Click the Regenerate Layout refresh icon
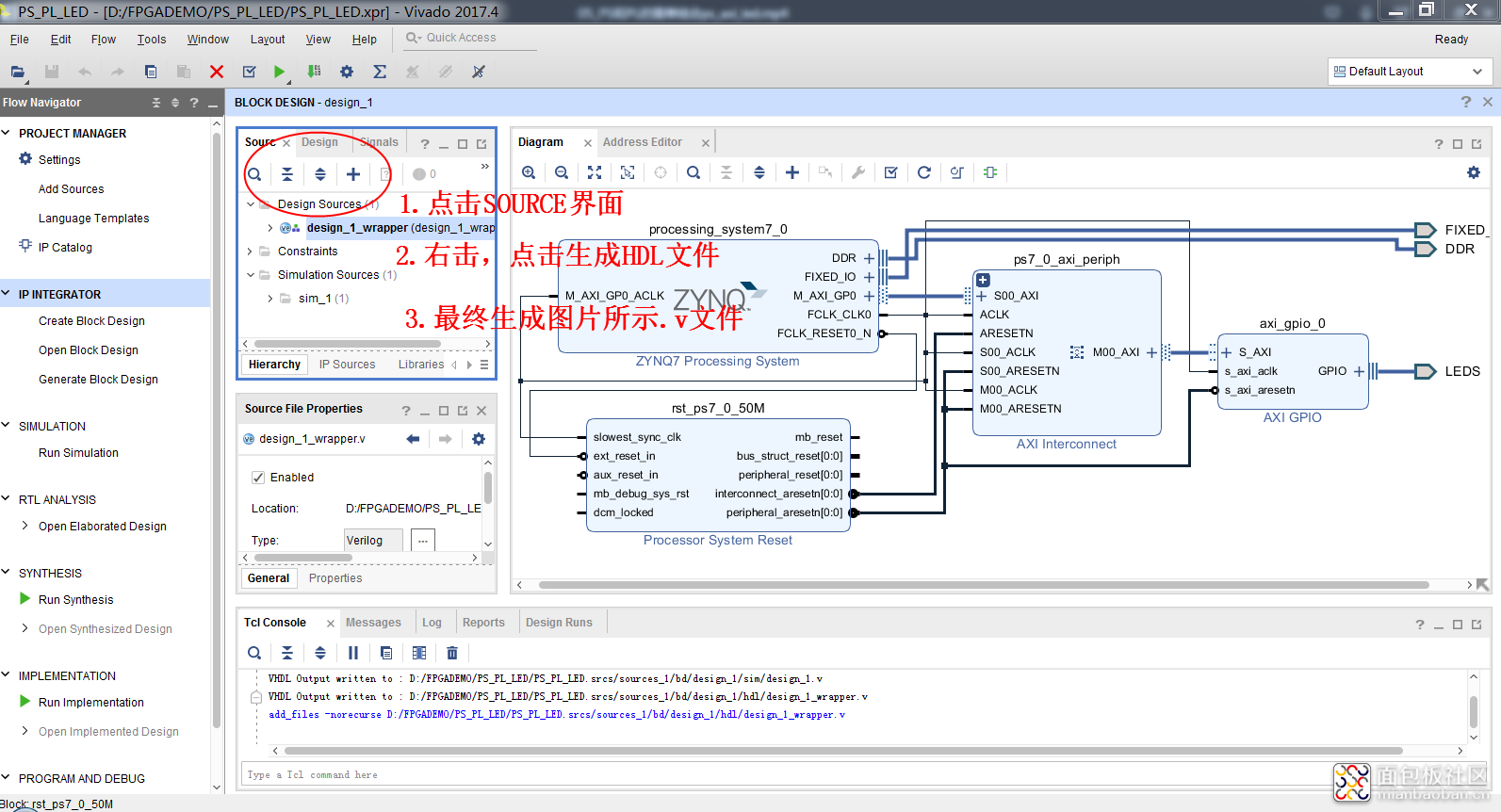This screenshot has width=1501, height=812. click(924, 172)
